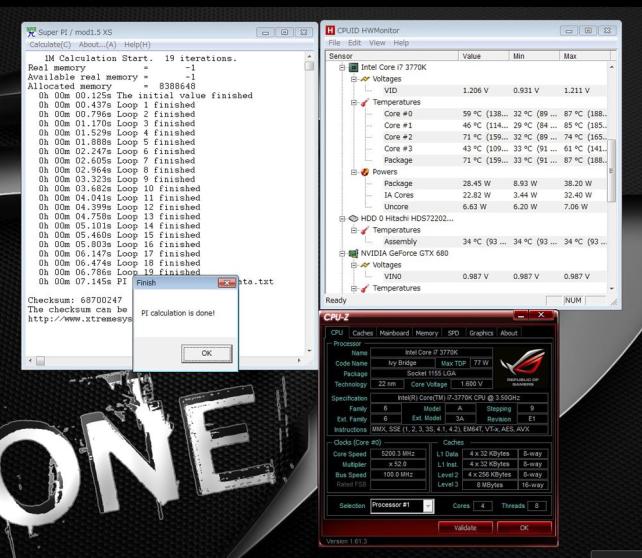Click the CPUID HWMonitor title bar icon
642x558 pixels.
click(x=330, y=30)
